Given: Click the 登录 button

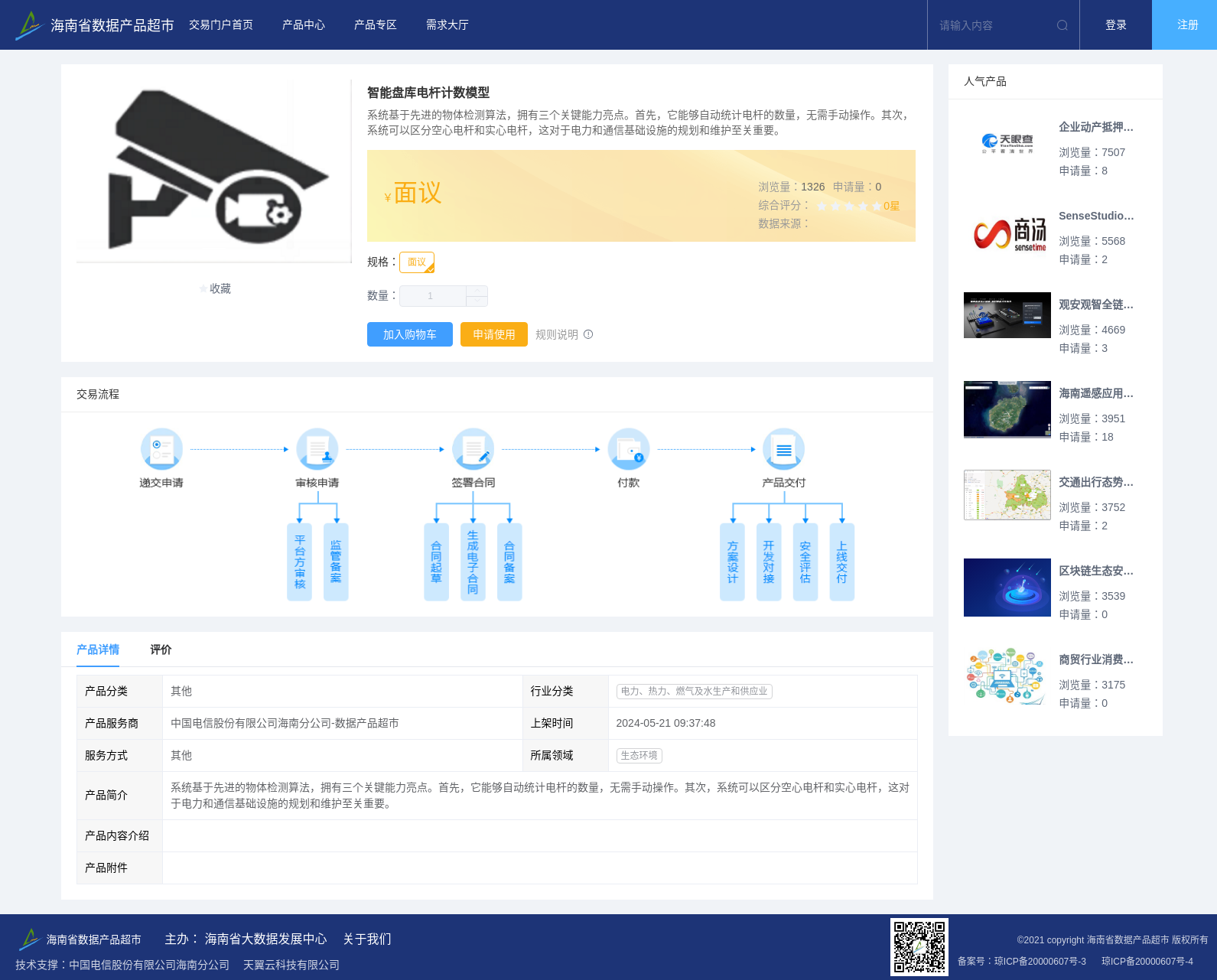Looking at the screenshot, I should (x=1116, y=25).
